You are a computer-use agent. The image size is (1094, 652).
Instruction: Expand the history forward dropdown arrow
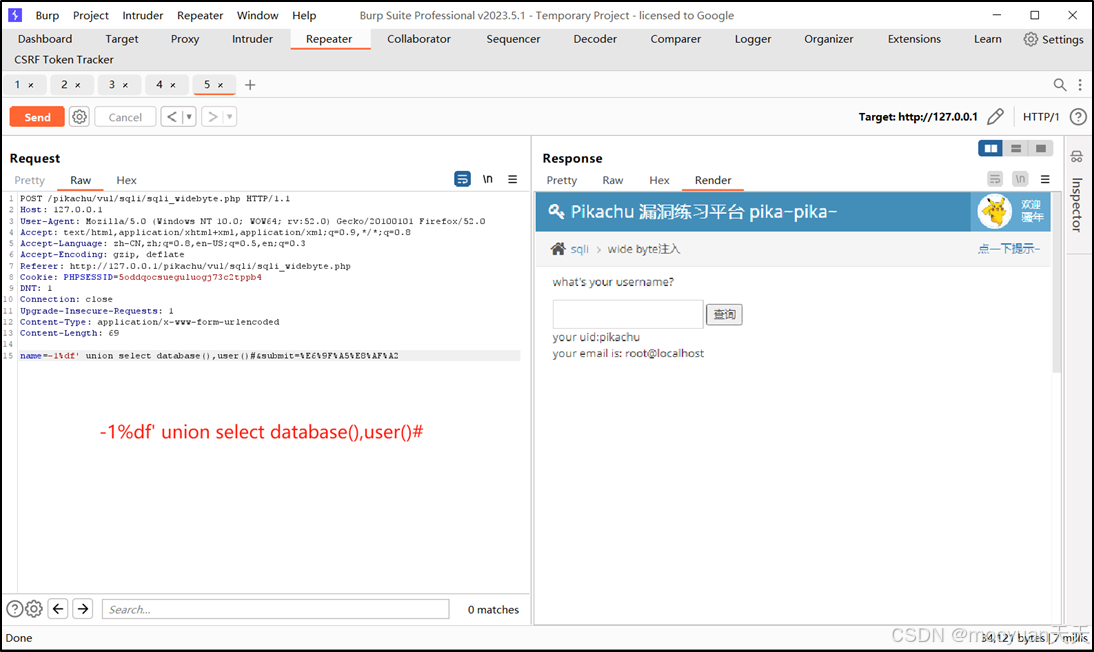point(230,117)
